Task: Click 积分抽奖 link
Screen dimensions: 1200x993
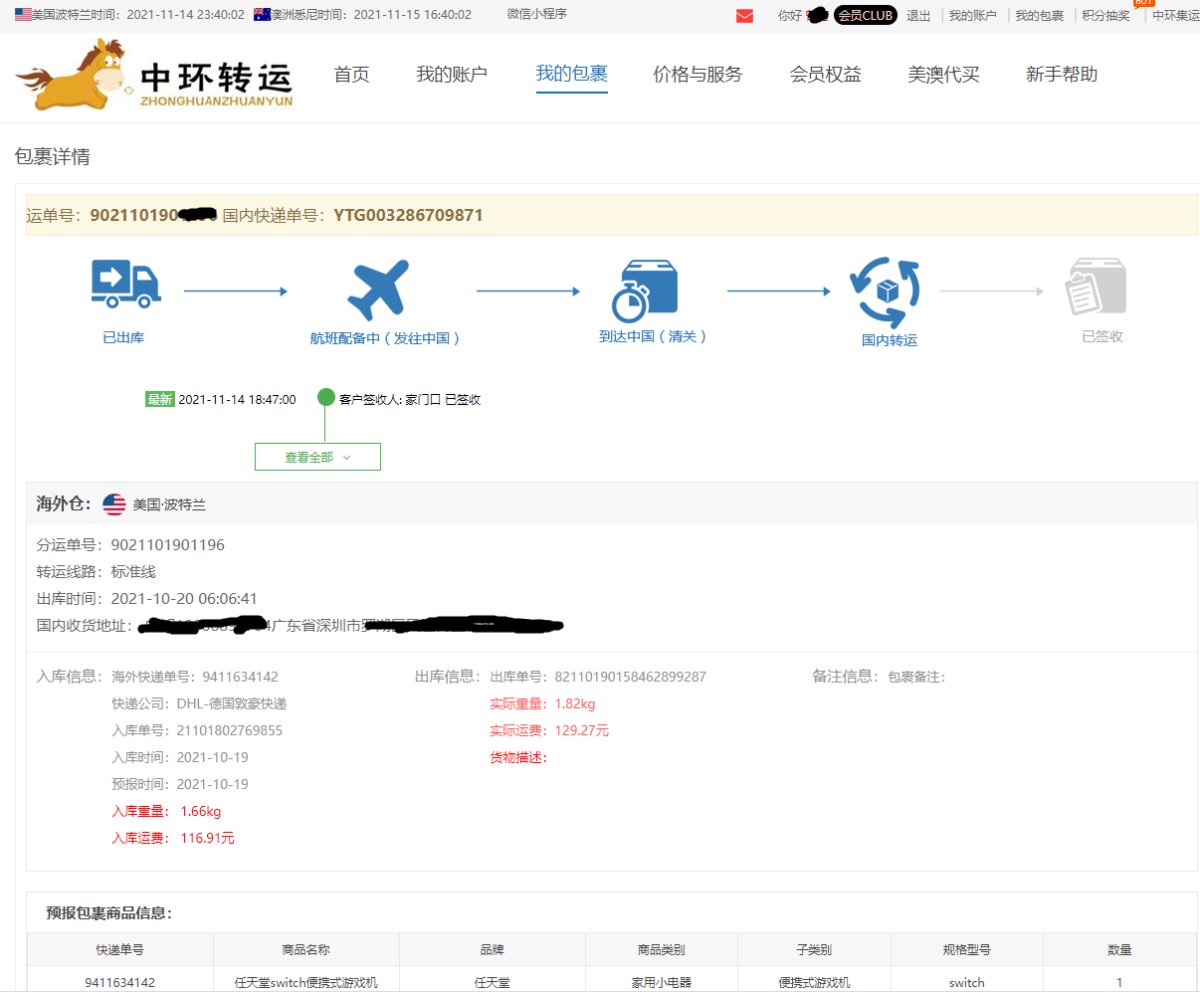Action: (1106, 15)
